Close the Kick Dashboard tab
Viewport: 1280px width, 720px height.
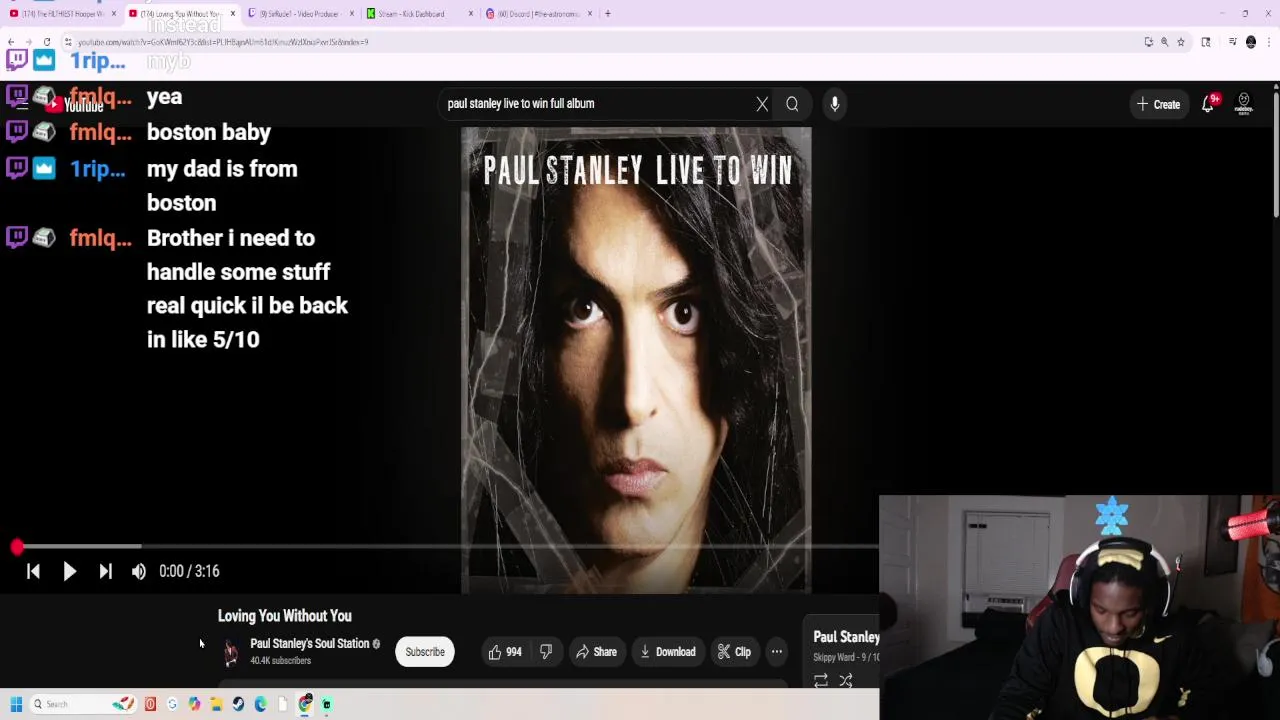coord(470,14)
